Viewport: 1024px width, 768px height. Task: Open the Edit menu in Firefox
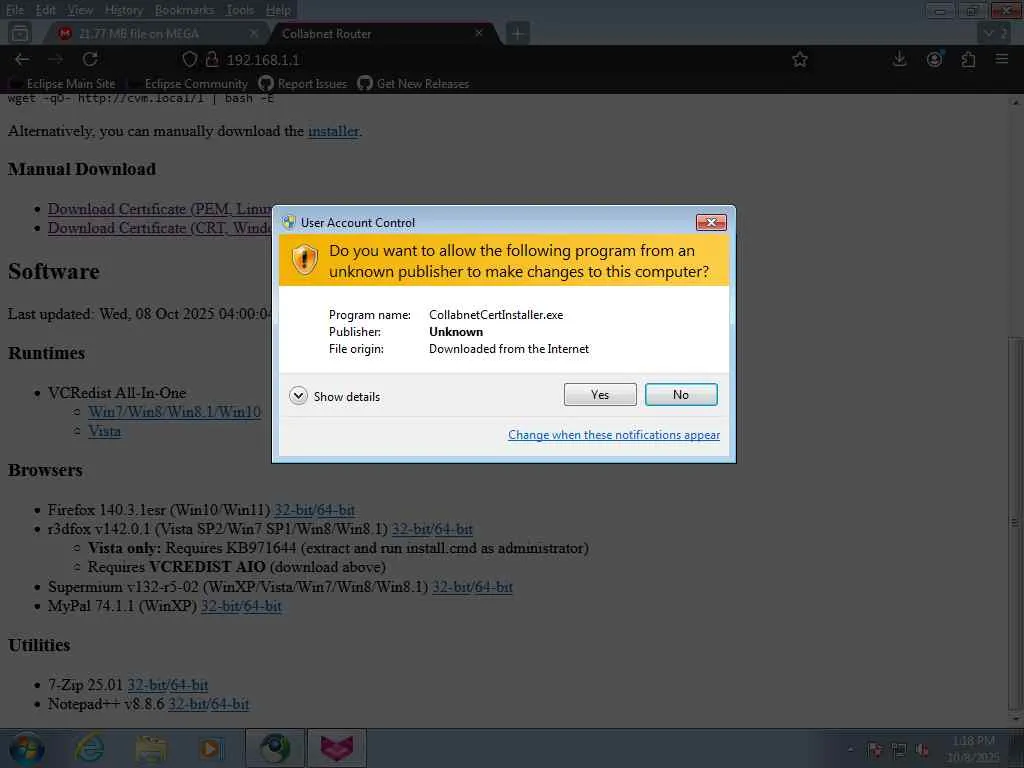tap(45, 10)
